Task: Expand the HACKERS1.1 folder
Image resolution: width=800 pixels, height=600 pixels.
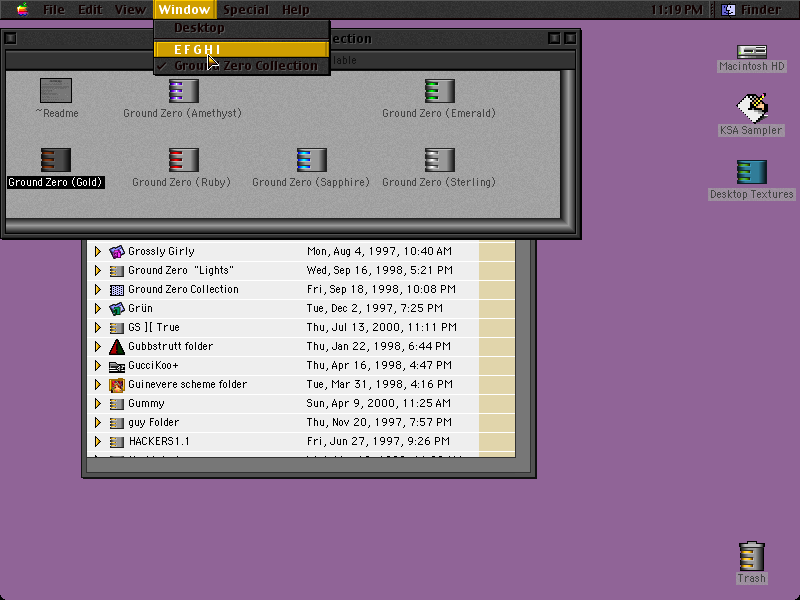Action: coord(97,442)
